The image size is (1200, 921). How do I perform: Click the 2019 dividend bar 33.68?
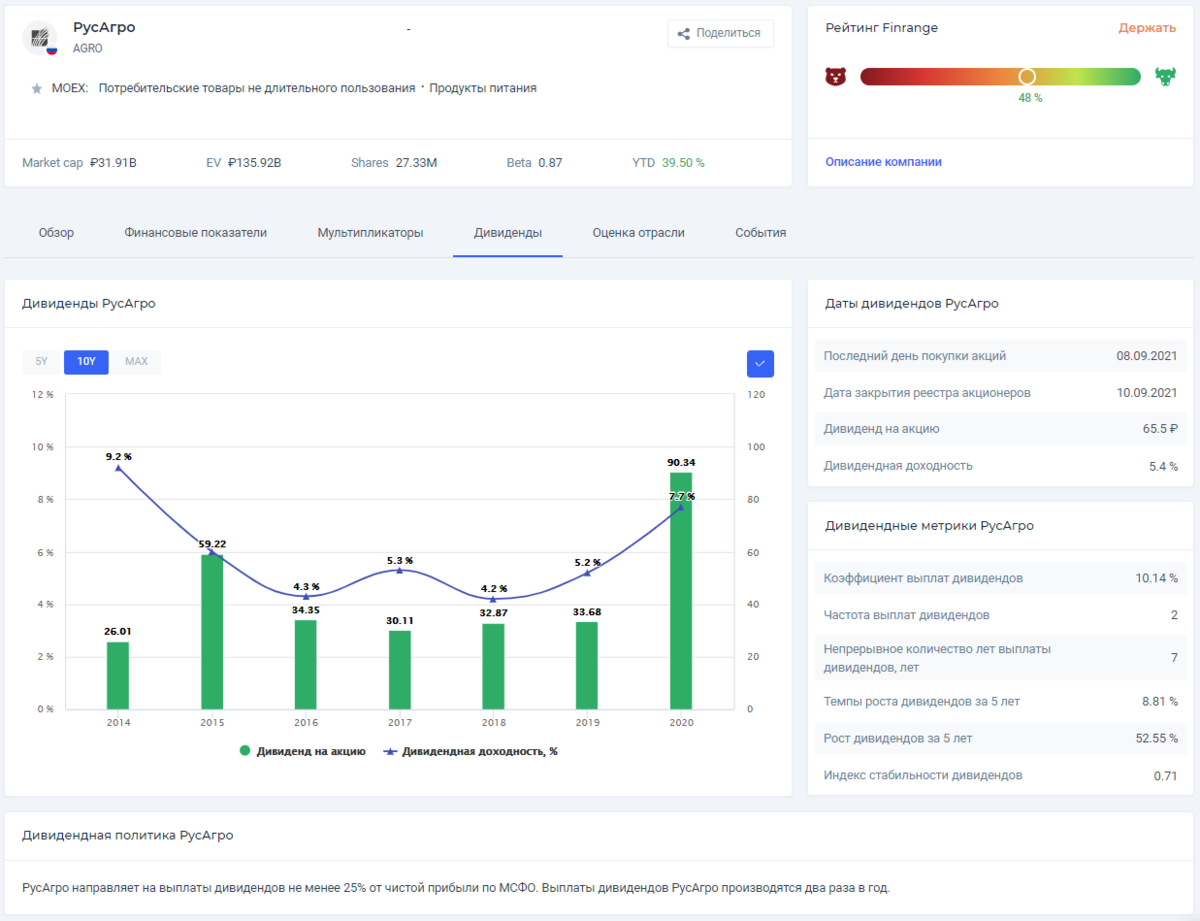(587, 665)
